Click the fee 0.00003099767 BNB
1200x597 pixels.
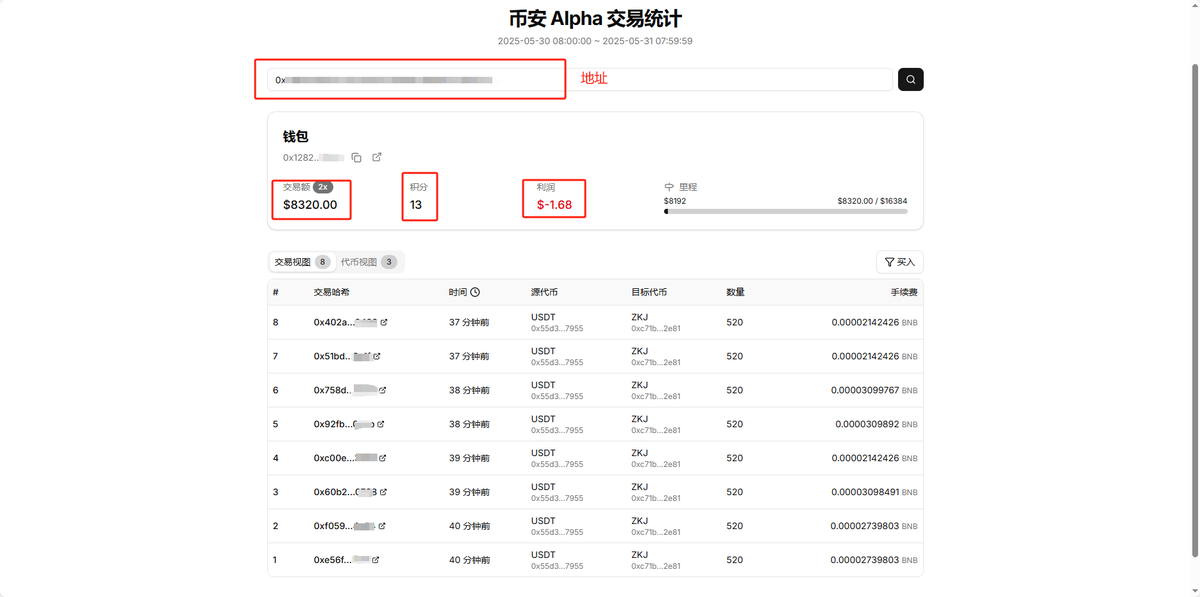(874, 390)
